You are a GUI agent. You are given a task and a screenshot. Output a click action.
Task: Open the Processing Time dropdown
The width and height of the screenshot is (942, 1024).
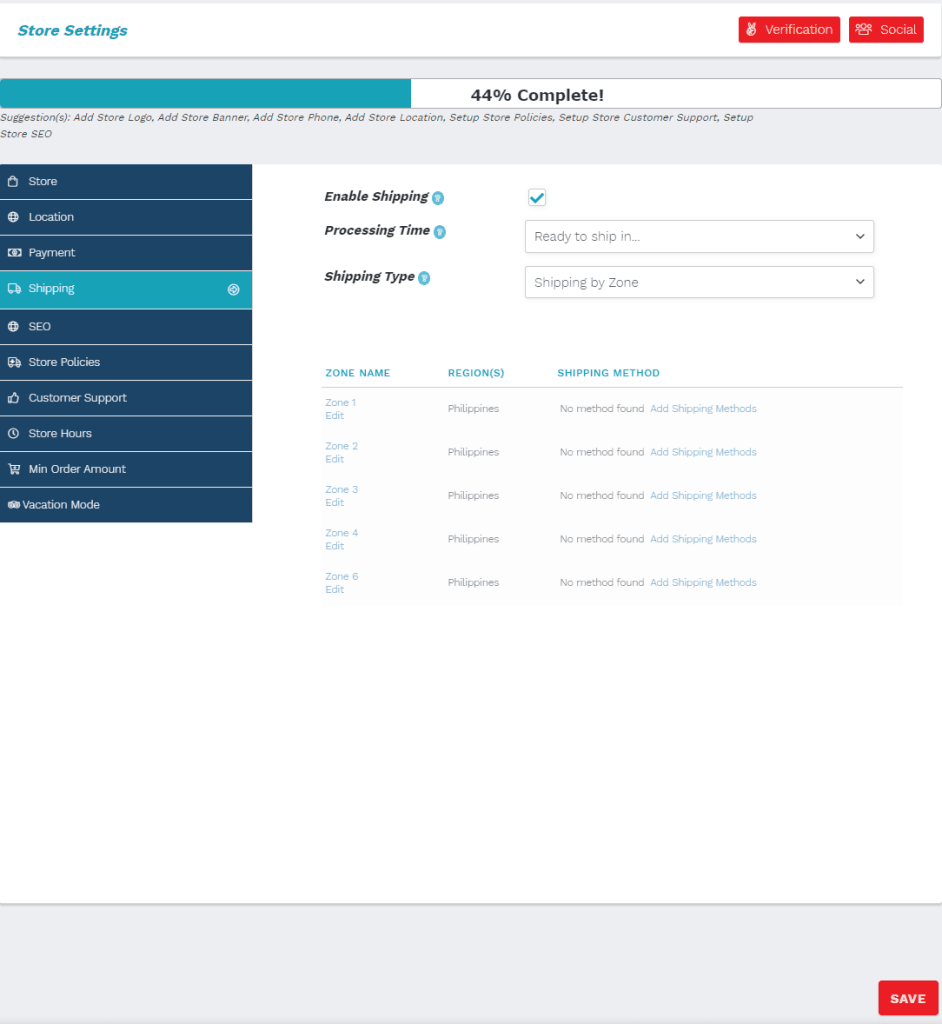699,237
